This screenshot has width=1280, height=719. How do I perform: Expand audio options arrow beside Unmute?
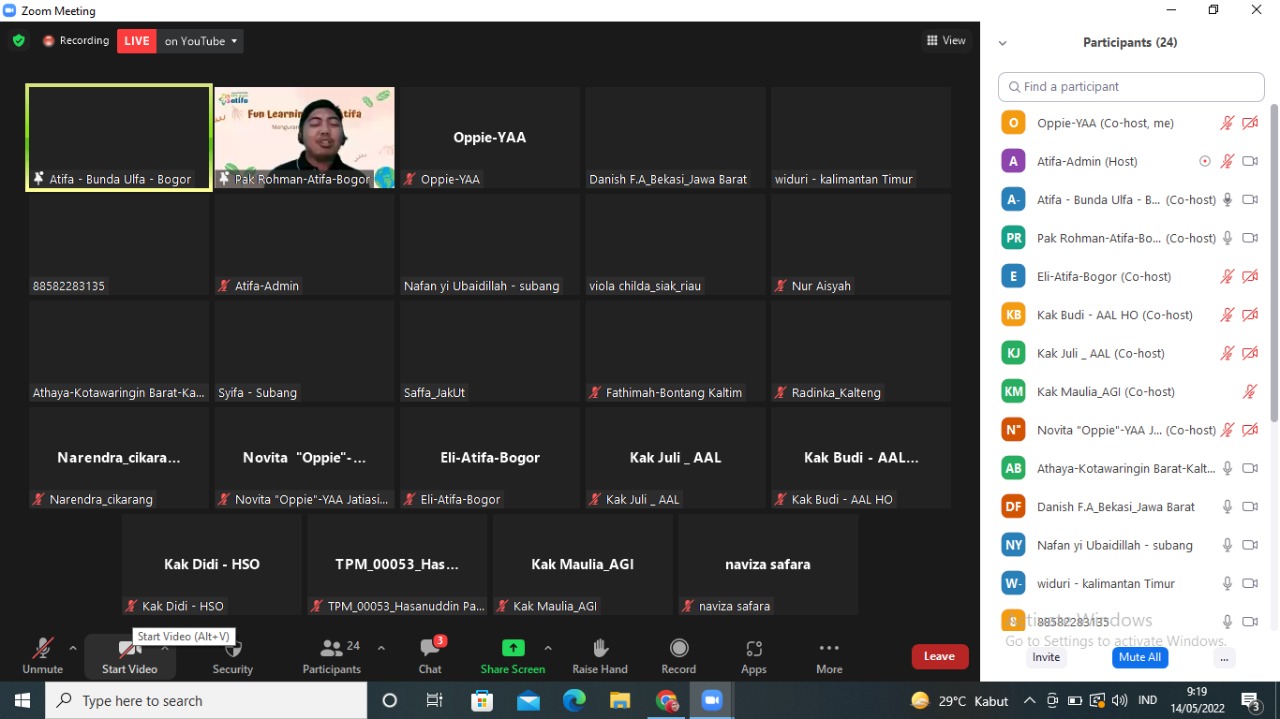tap(73, 648)
